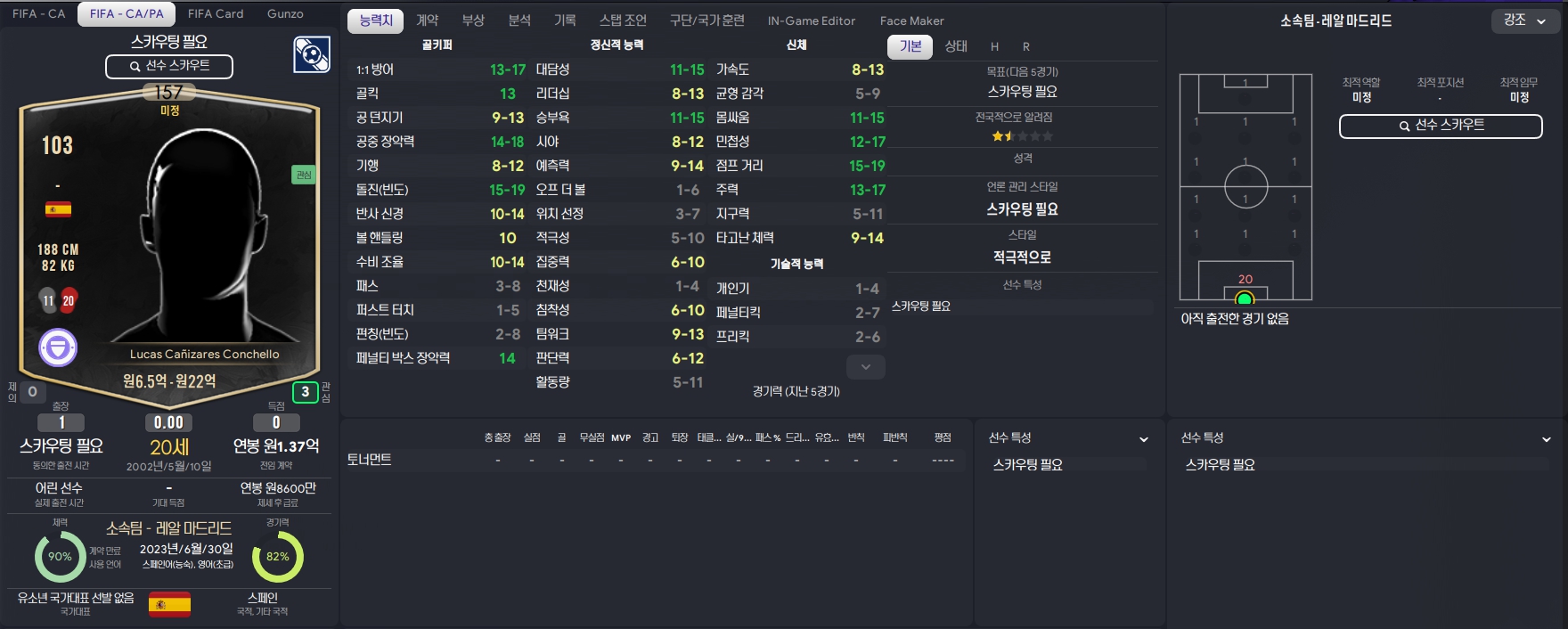Click 소속팀 - 레알 마드리드 link under salary
This screenshot has width=1568, height=629.
168,528
